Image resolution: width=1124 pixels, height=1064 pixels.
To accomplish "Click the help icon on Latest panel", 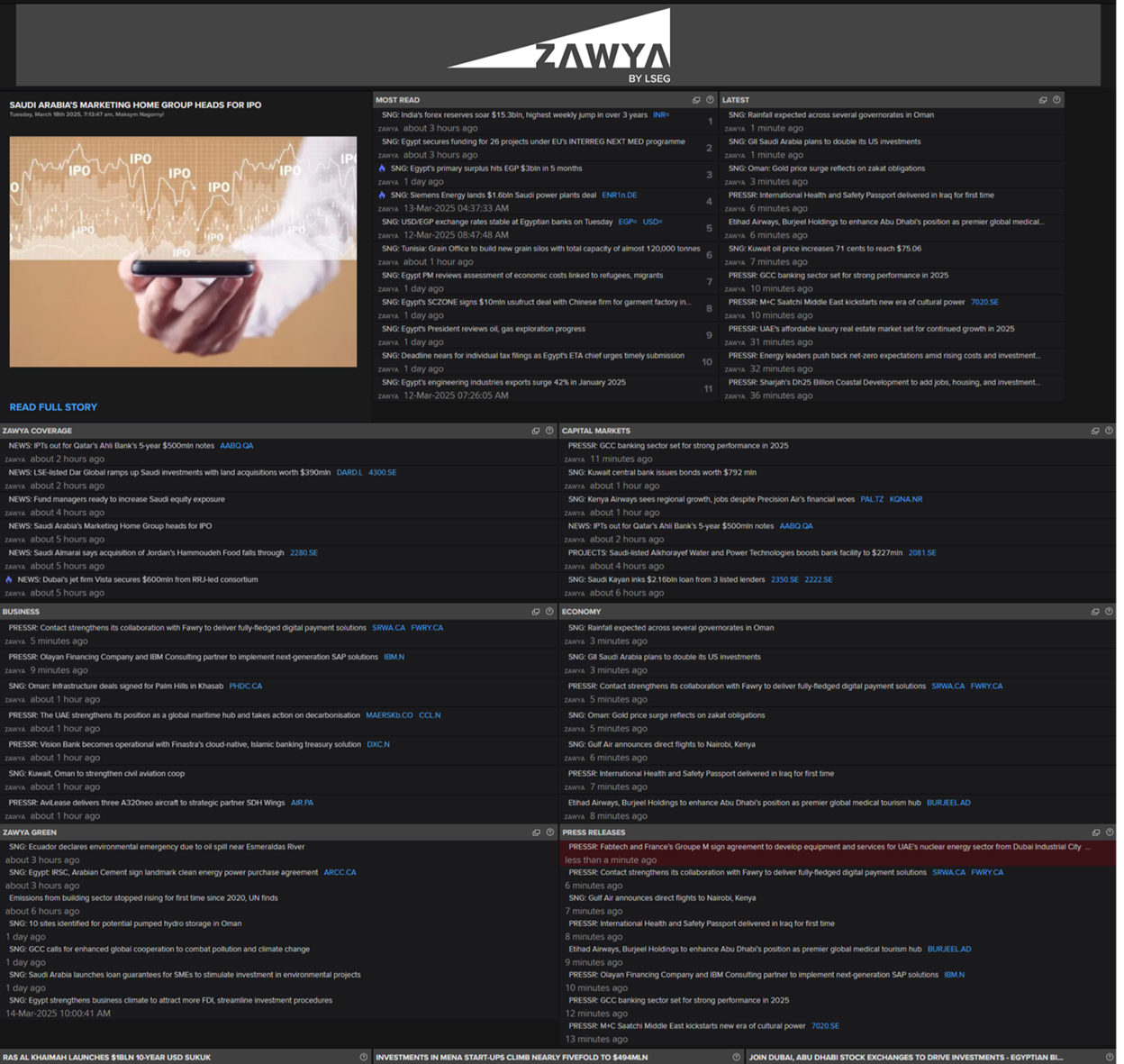I will pyautogui.click(x=1056, y=100).
